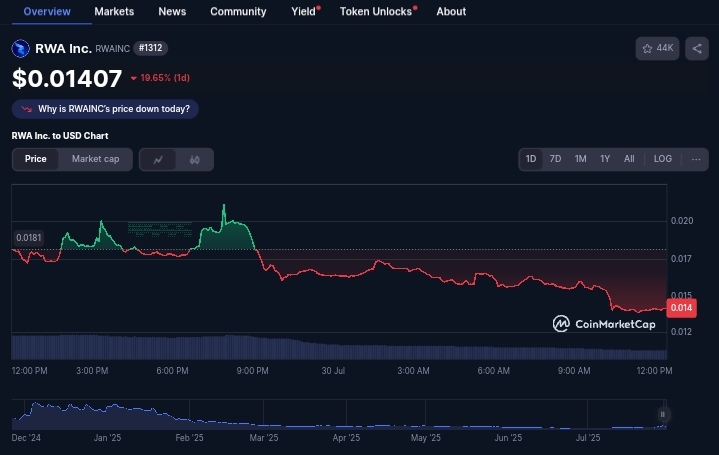
Task: Open the News tab
Action: 172,11
